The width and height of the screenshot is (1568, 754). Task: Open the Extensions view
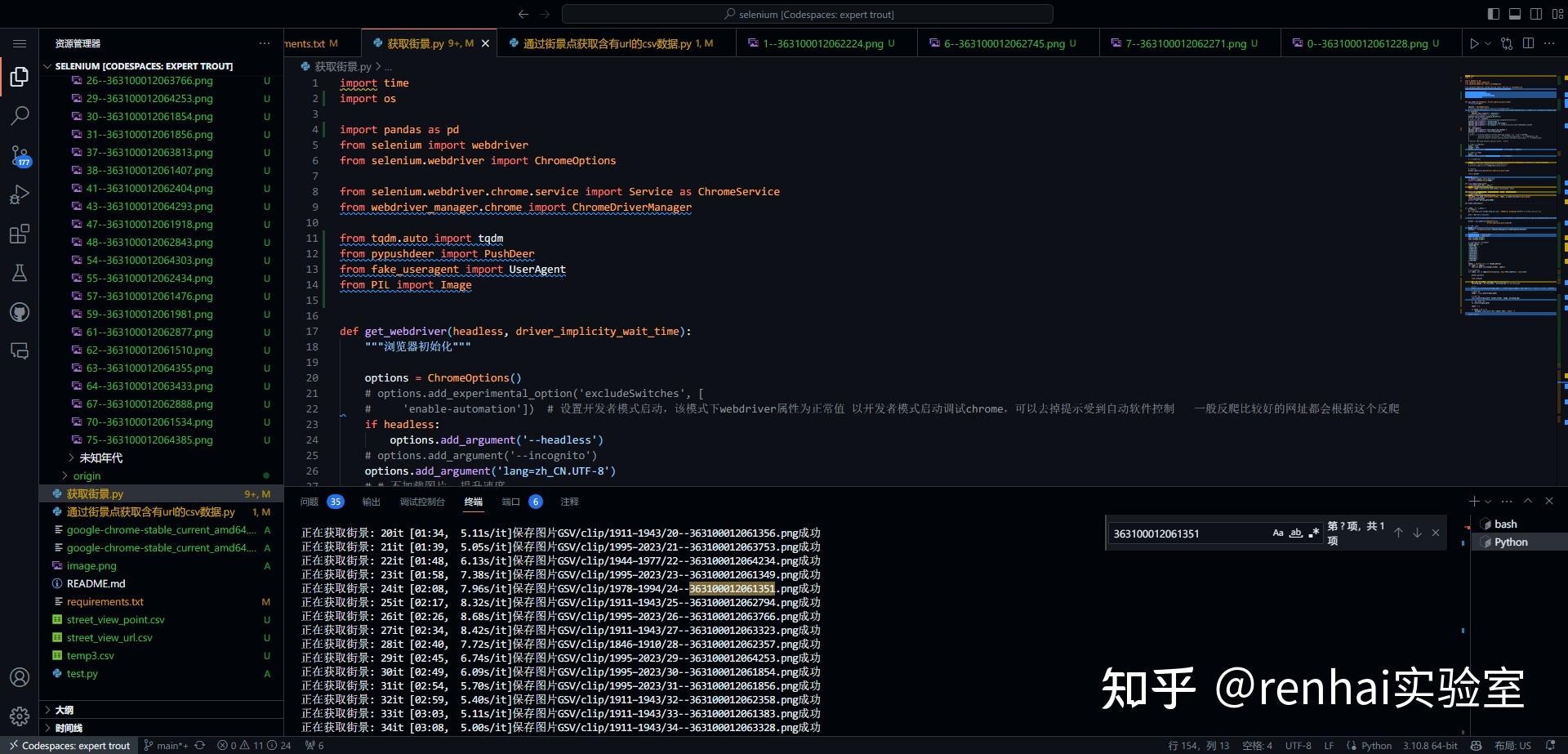pyautogui.click(x=20, y=234)
